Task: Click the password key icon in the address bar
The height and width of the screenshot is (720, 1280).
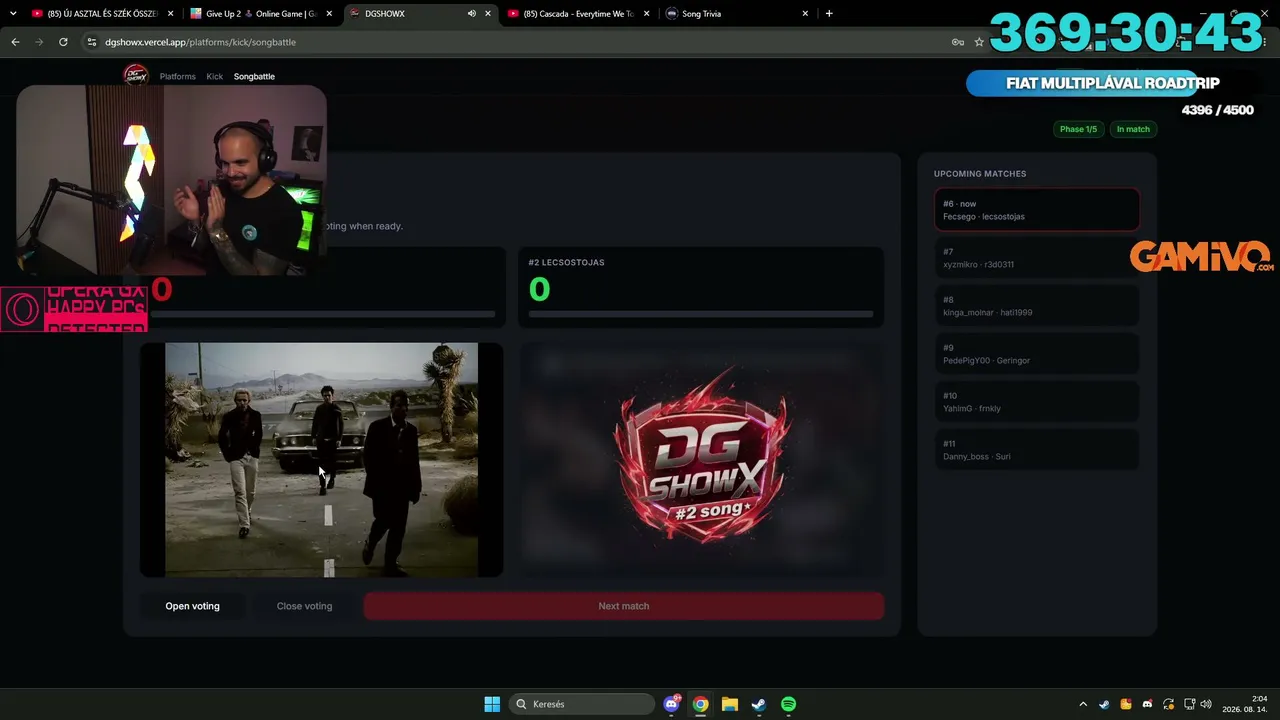Action: [957, 42]
